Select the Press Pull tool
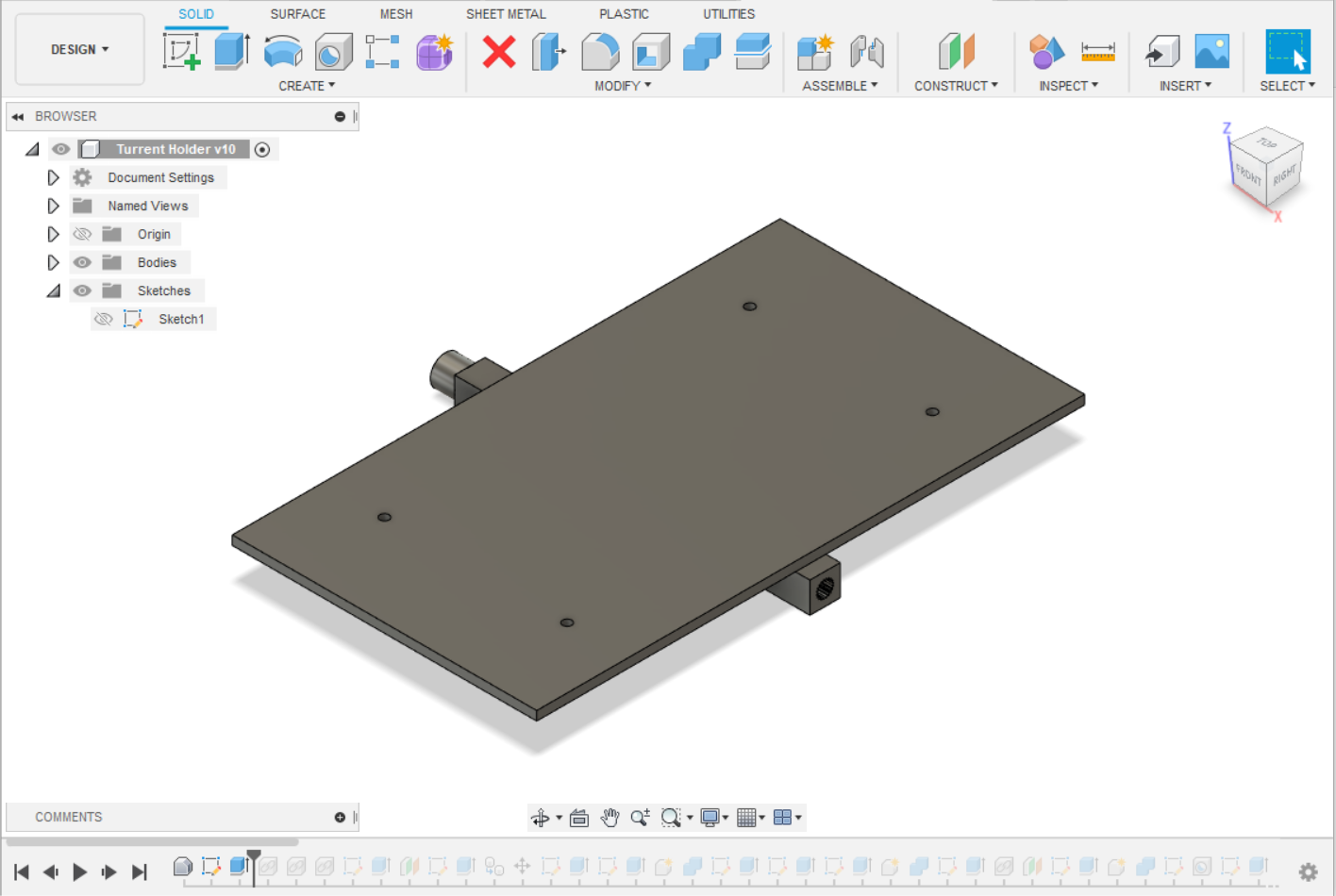 [x=549, y=52]
